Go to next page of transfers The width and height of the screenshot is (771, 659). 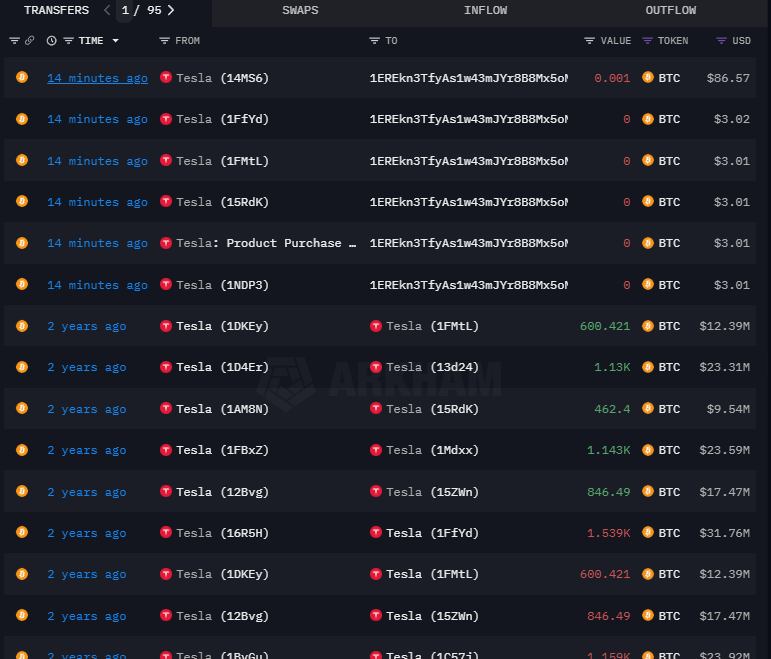[171, 10]
